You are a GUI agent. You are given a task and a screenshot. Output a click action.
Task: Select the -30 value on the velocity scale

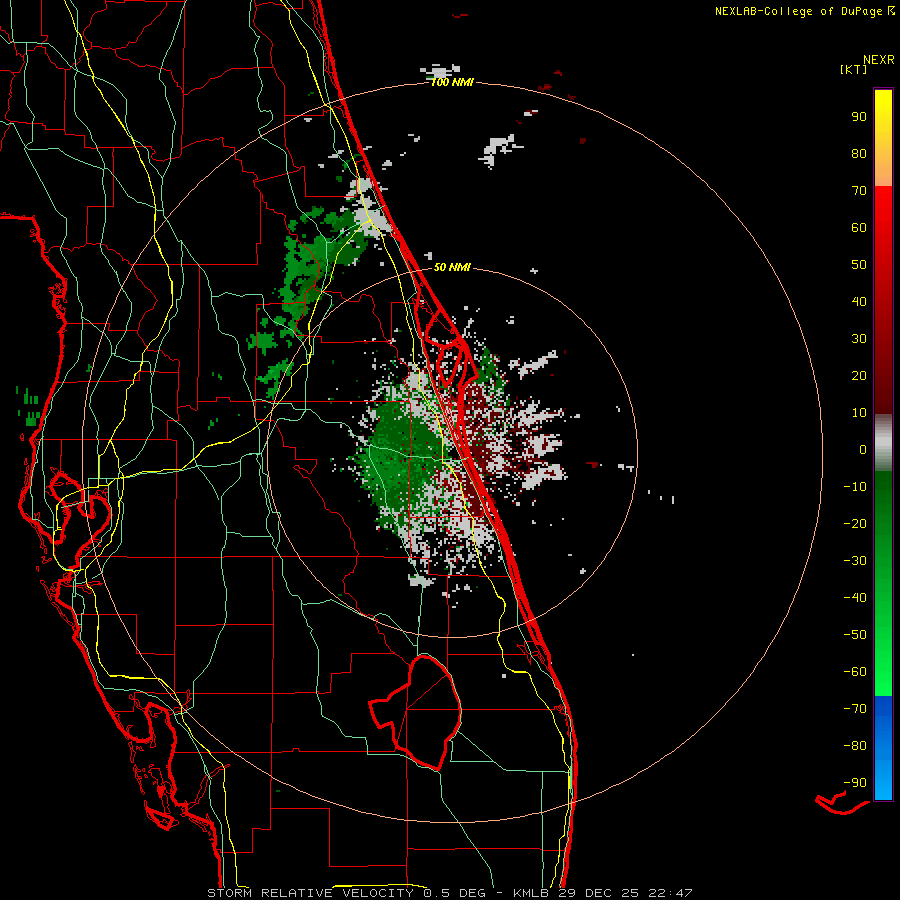[x=855, y=561]
